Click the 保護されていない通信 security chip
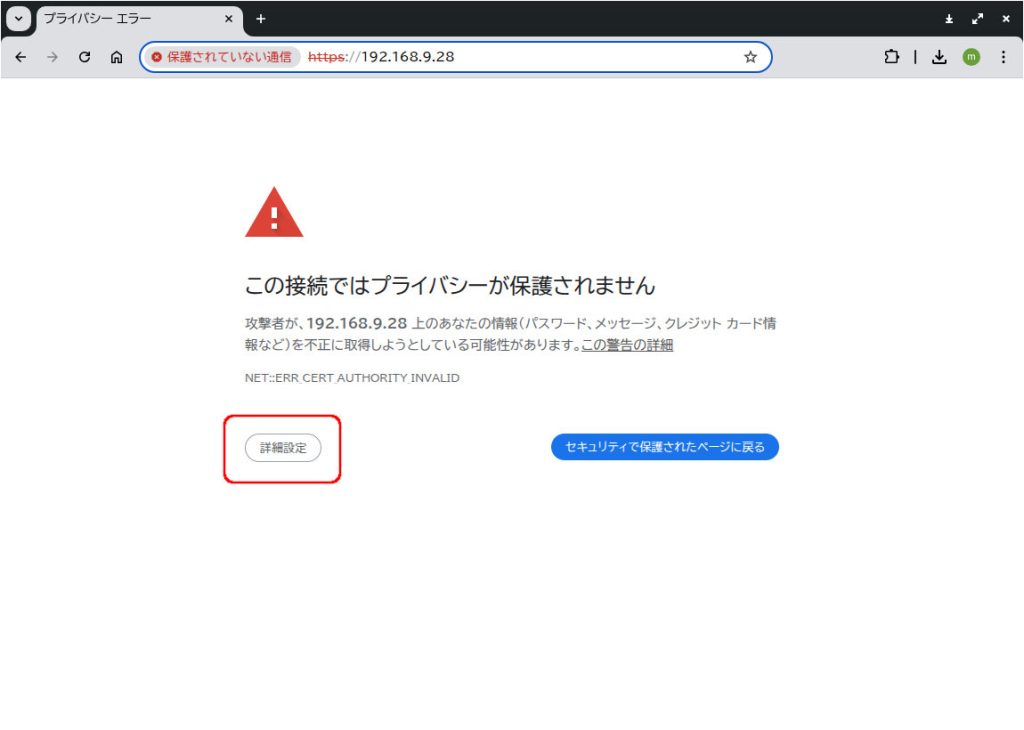This screenshot has height=730, width=1024. tap(221, 57)
